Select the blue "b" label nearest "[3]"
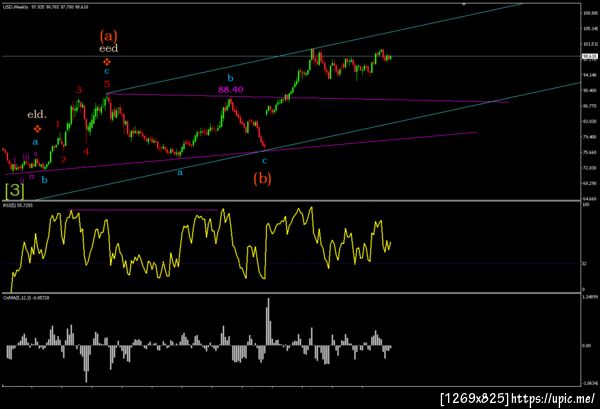600x409 pixels. (44, 179)
